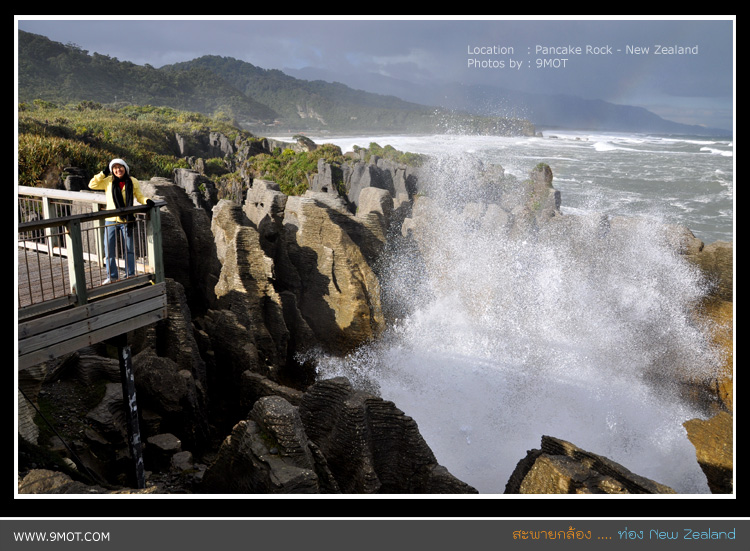Click the Thai 'New Zealand' footer title

[x=624, y=534]
